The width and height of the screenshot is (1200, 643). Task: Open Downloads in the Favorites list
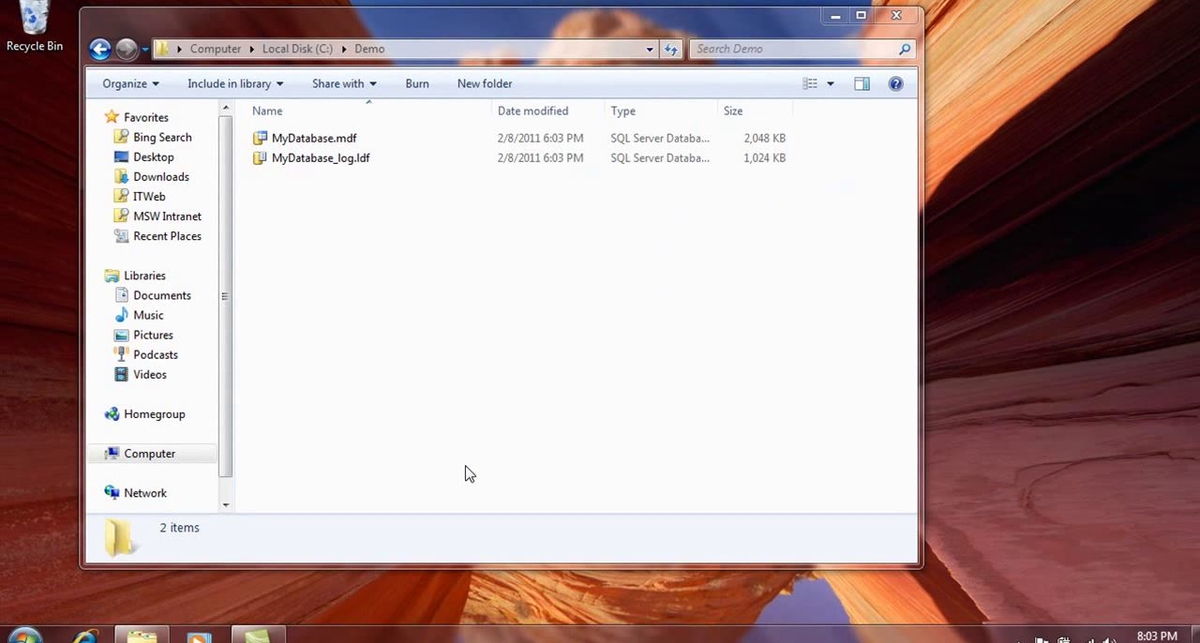point(160,177)
